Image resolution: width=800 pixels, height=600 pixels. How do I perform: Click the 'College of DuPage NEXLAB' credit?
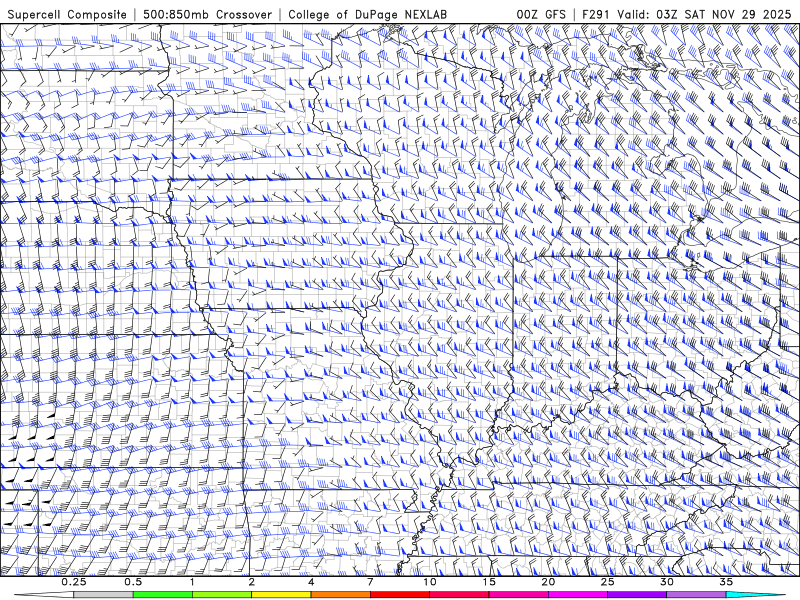pos(367,14)
